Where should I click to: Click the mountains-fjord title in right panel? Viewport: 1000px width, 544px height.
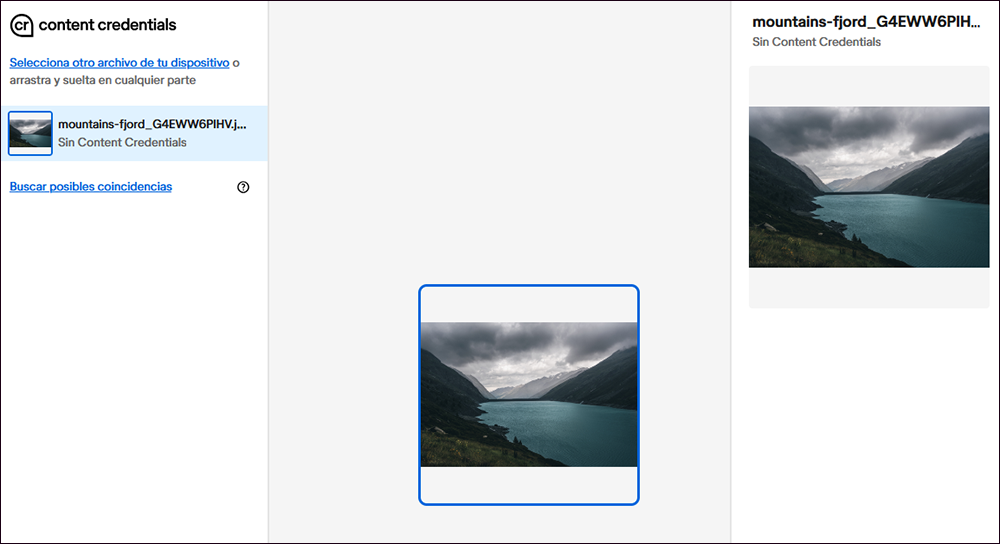tap(866, 22)
